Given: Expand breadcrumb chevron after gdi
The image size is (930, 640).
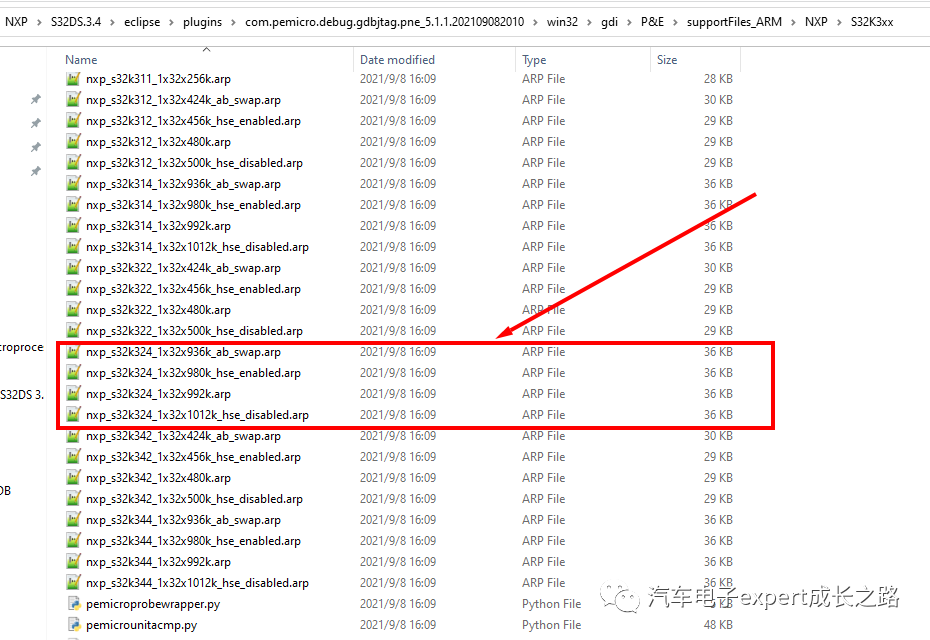Looking at the screenshot, I should pyautogui.click(x=629, y=23).
